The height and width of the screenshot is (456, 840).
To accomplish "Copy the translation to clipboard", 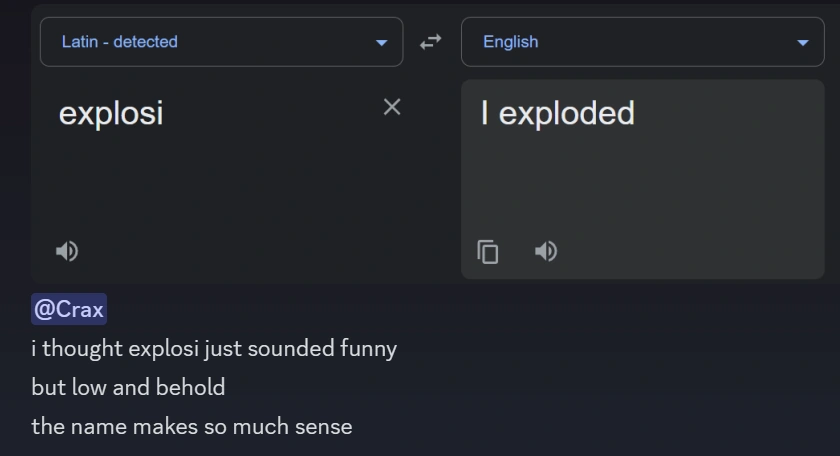I will pyautogui.click(x=488, y=251).
